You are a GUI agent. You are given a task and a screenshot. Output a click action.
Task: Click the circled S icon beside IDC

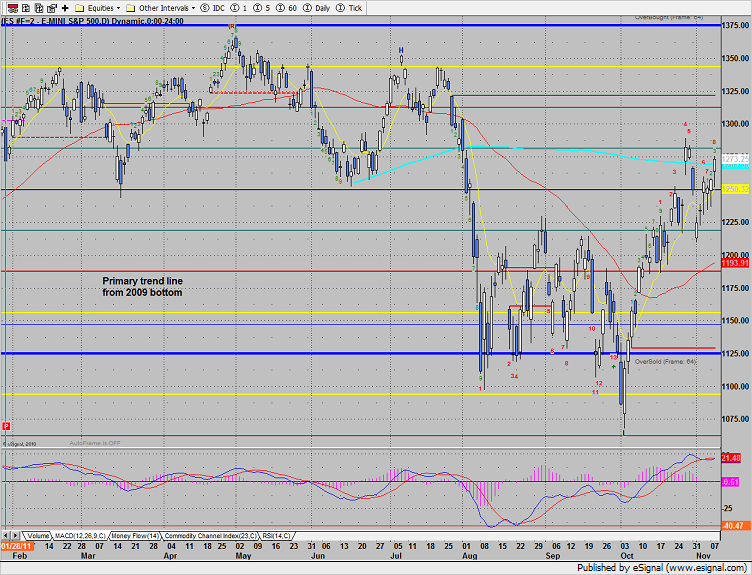[205, 8]
